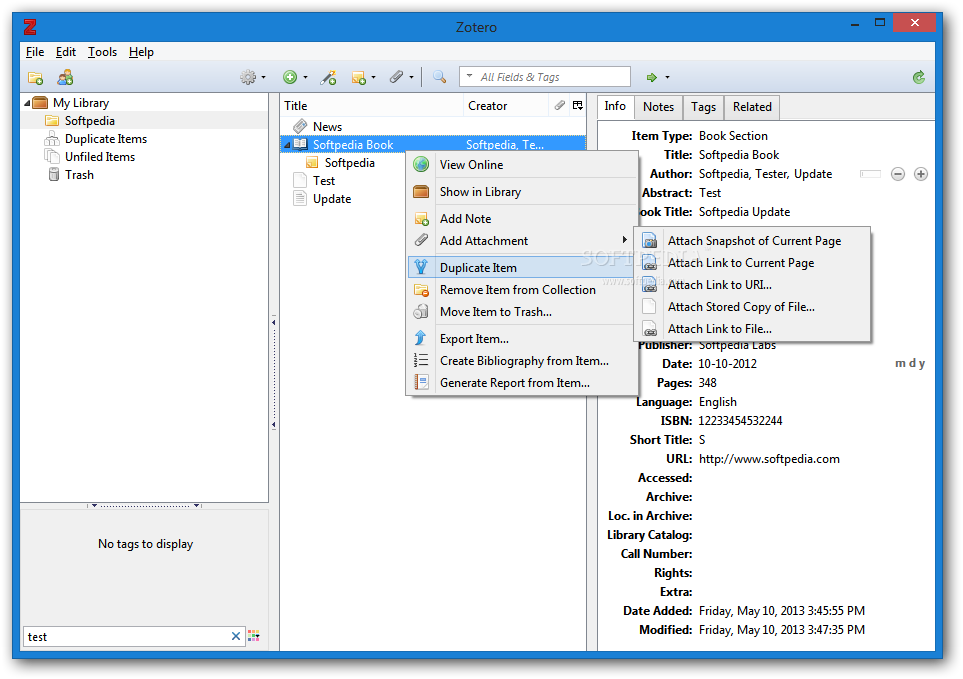Click the Sync refresh icon
Viewport: 963px width, 679px height.
pos(919,77)
